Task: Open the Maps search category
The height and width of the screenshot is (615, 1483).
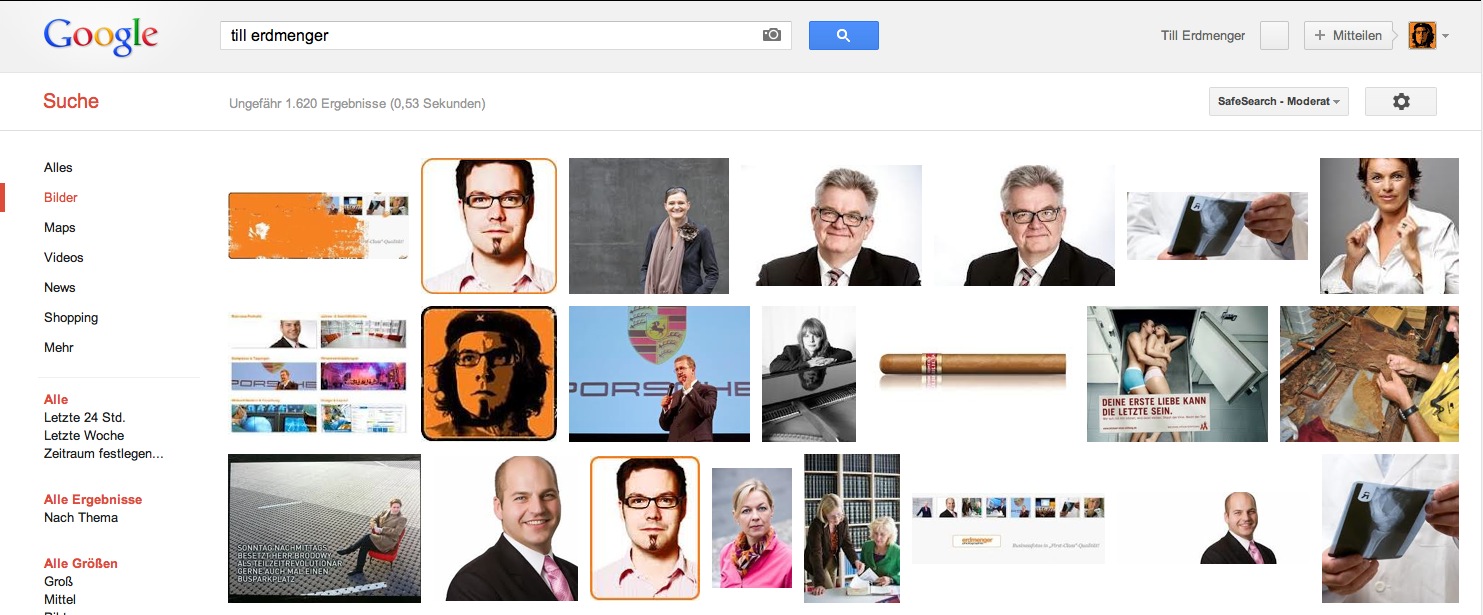Action: click(60, 228)
